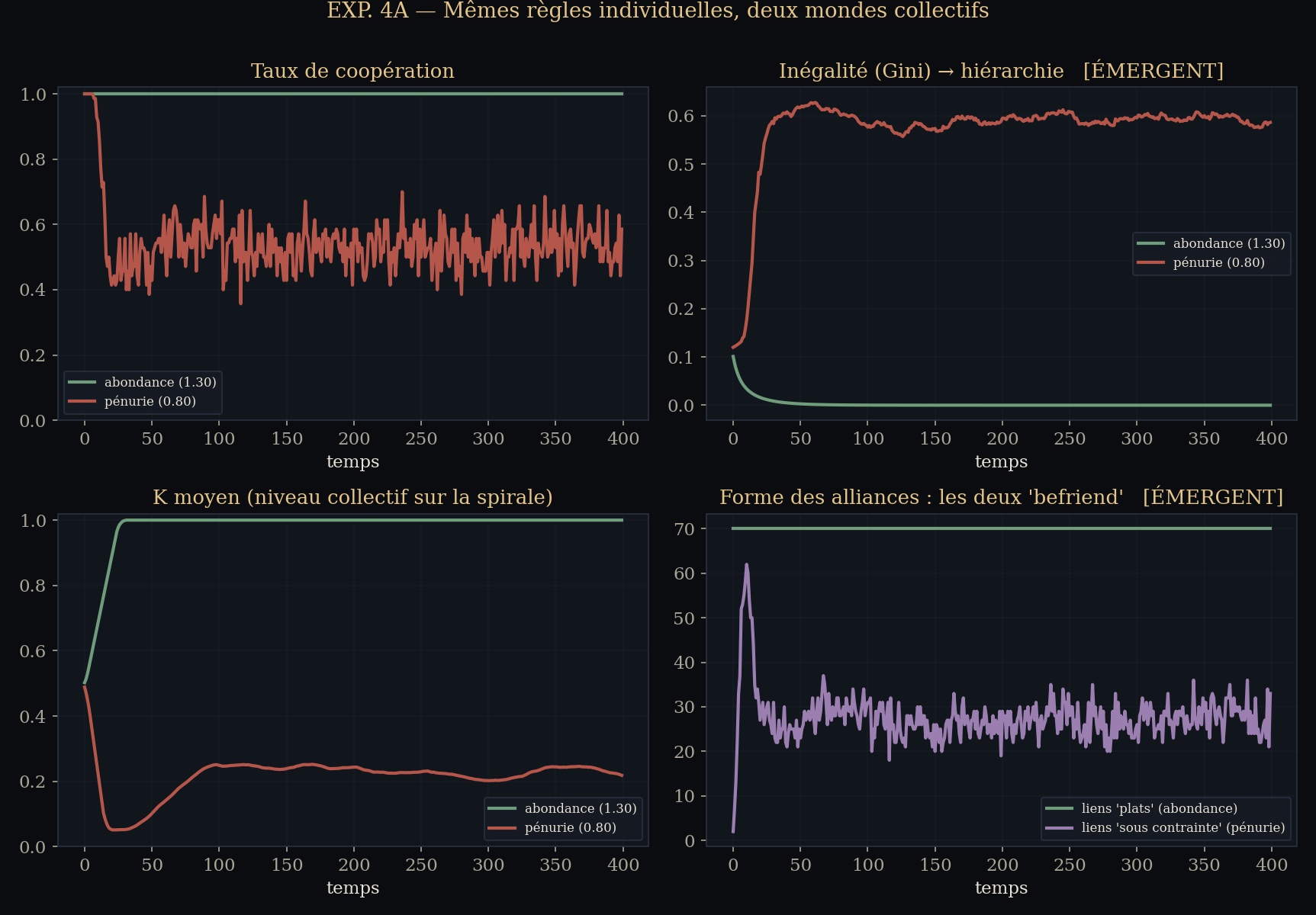Click the '100' x-axis tick of the K moyen chart

(x=219, y=865)
